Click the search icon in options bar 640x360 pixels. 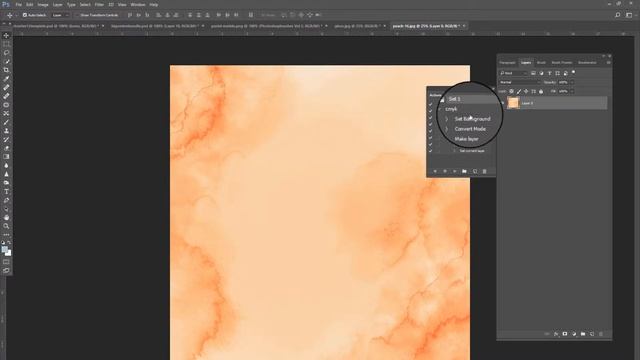click(x=618, y=15)
